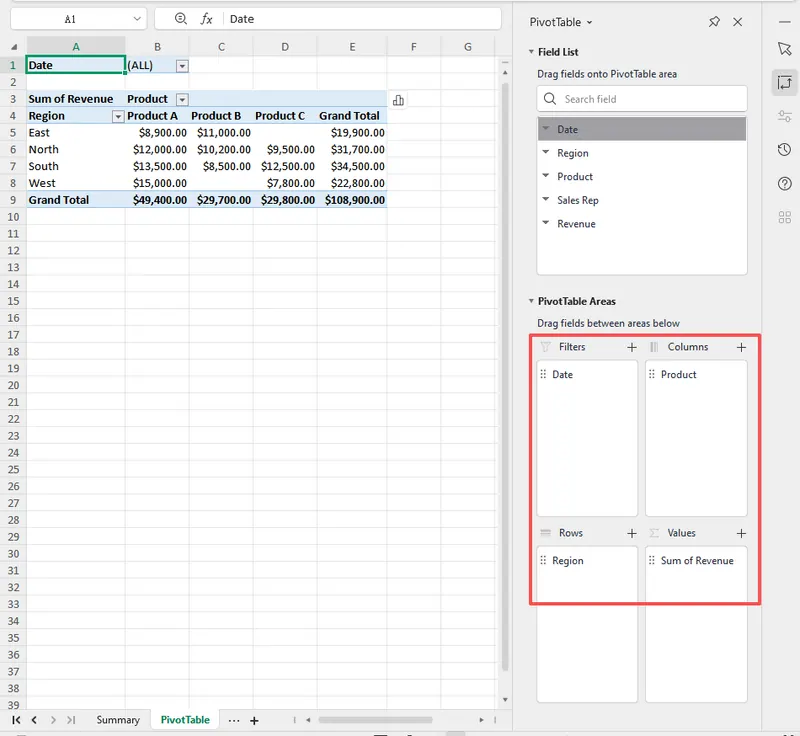Screen dimensions: 800x736
Task: Click the insert function fx icon
Action: [206, 19]
